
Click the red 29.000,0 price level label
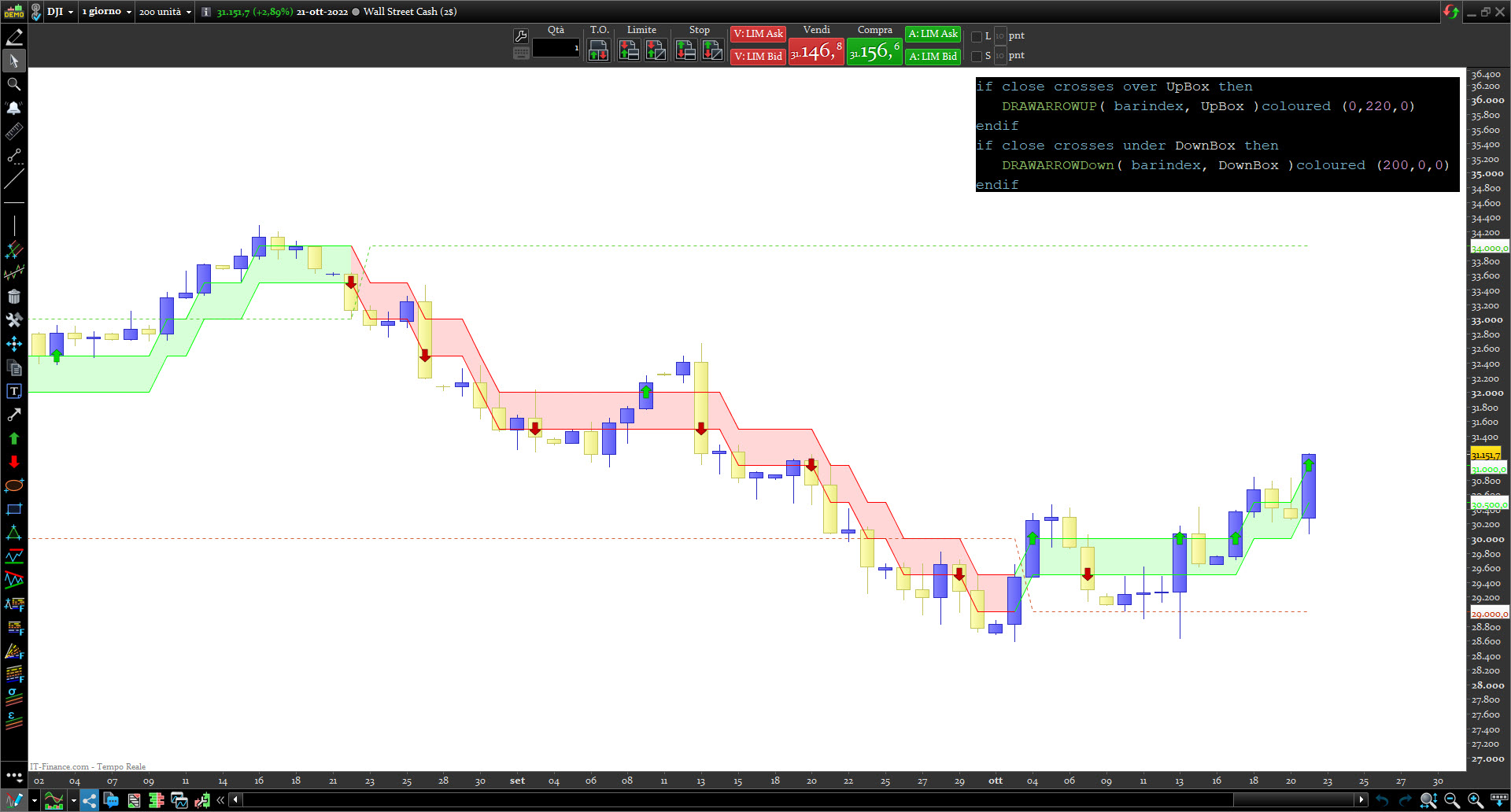[x=1489, y=614]
